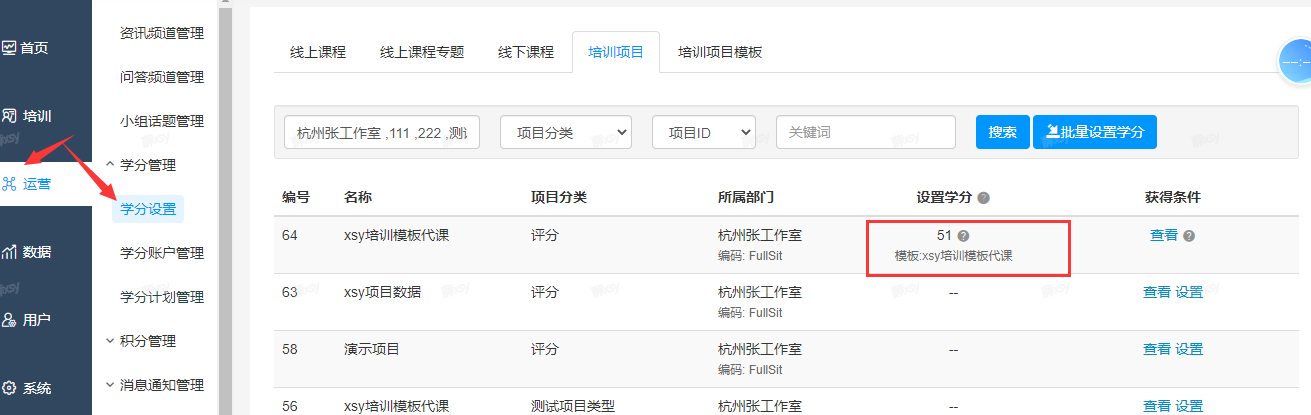Open the 数据 chart icon in sidebar
Image resolution: width=1311 pixels, height=415 pixels.
tap(9, 252)
